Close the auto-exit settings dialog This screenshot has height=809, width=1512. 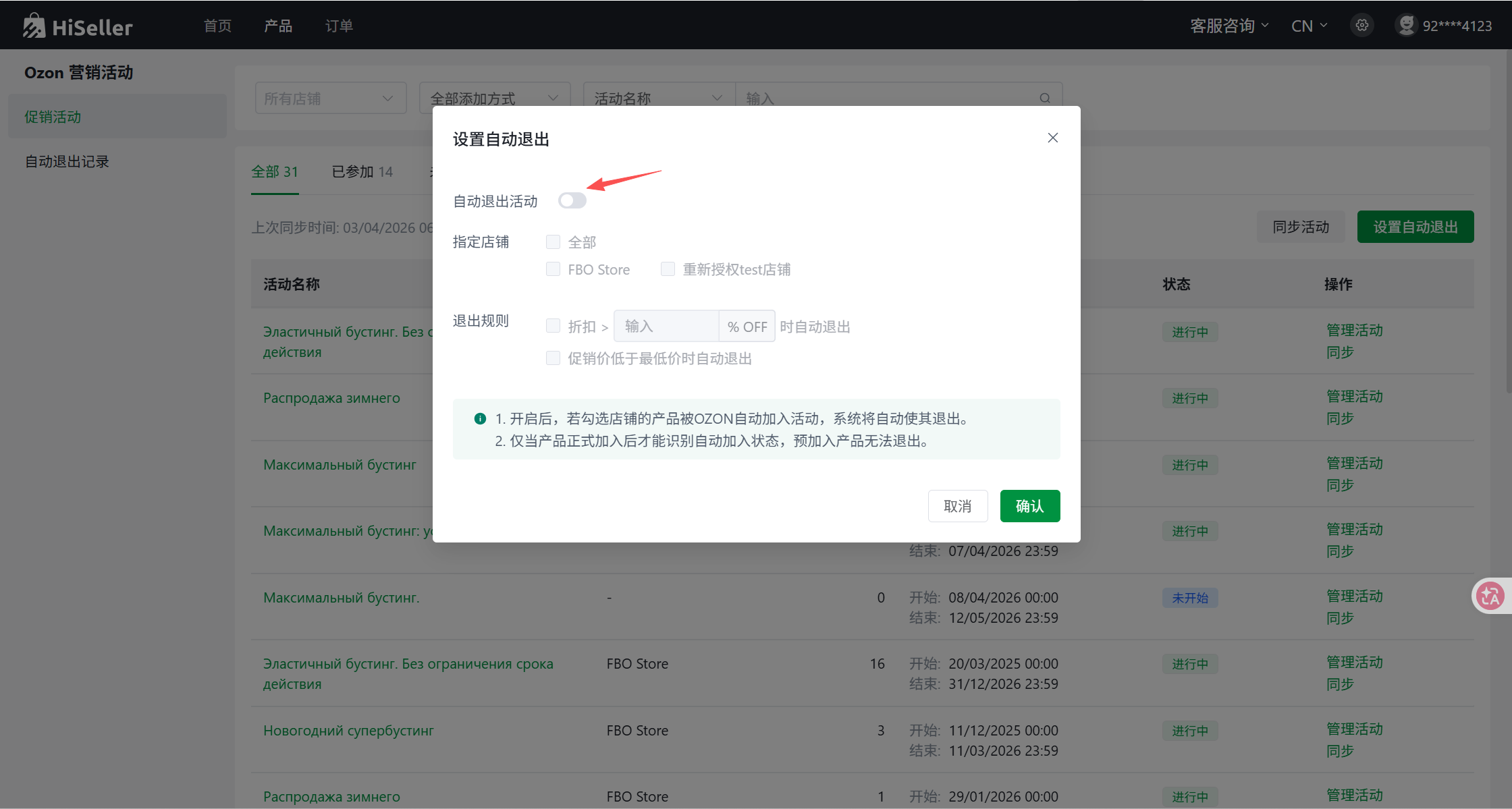point(1052,138)
